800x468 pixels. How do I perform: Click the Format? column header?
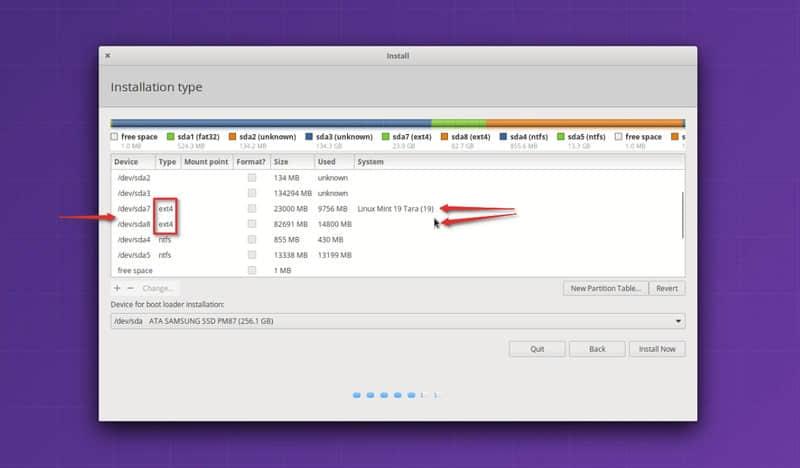pos(252,162)
